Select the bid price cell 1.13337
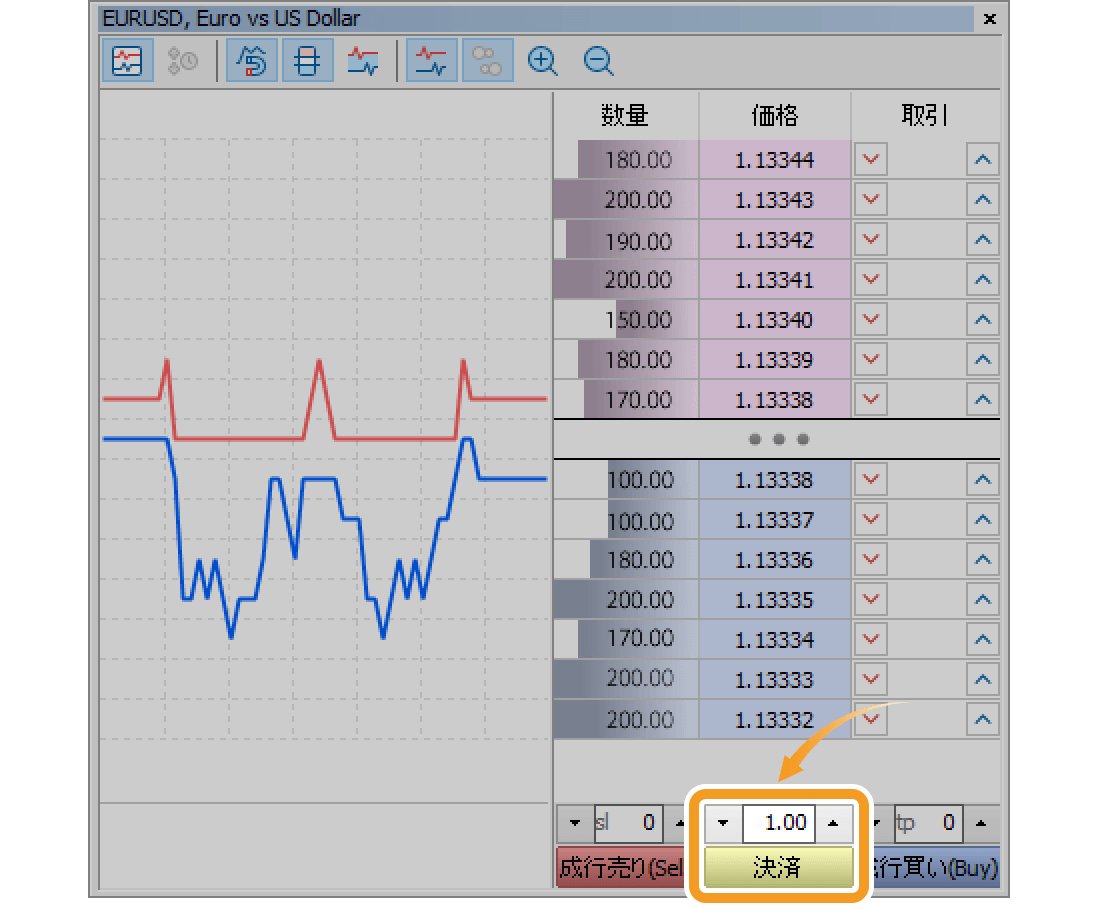This screenshot has height=910, width=1100. 774,520
